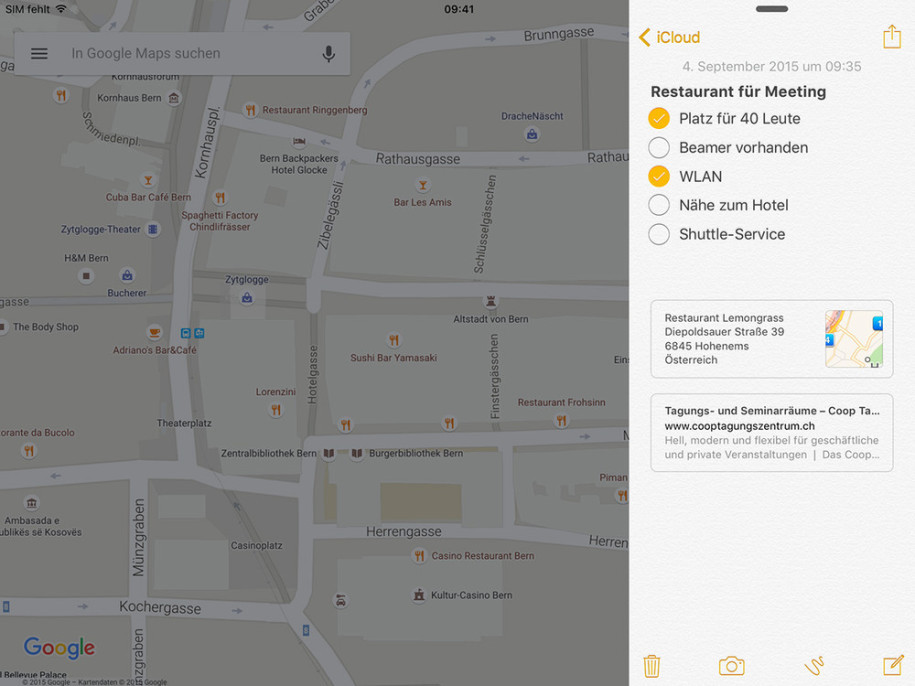Select the Spaghetti Factory restaurant icon

tap(219, 198)
